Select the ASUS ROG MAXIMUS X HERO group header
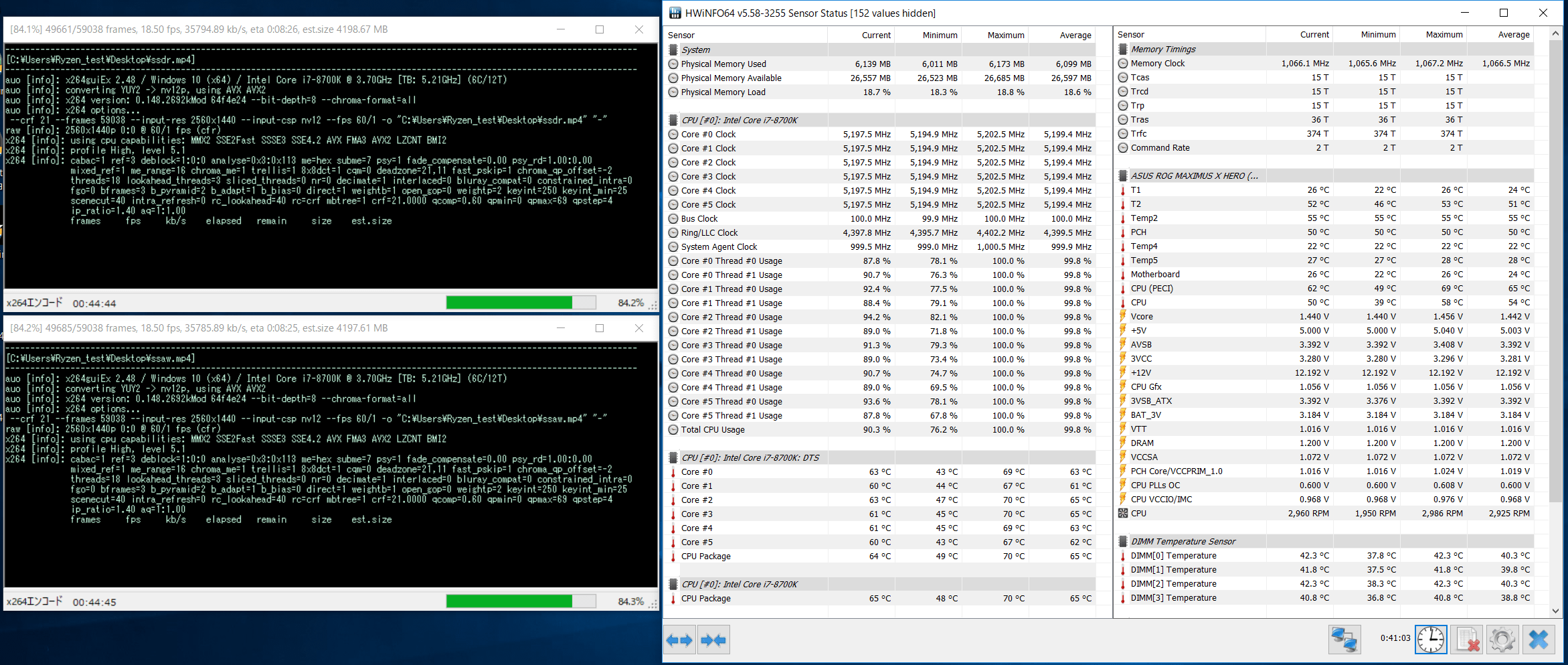Screen dimensions: 1568x665 pyautogui.click(x=1194, y=176)
